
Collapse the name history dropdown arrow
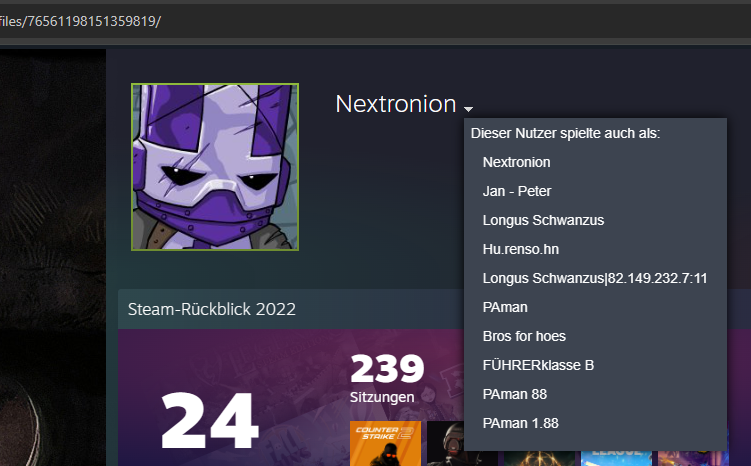click(468, 109)
